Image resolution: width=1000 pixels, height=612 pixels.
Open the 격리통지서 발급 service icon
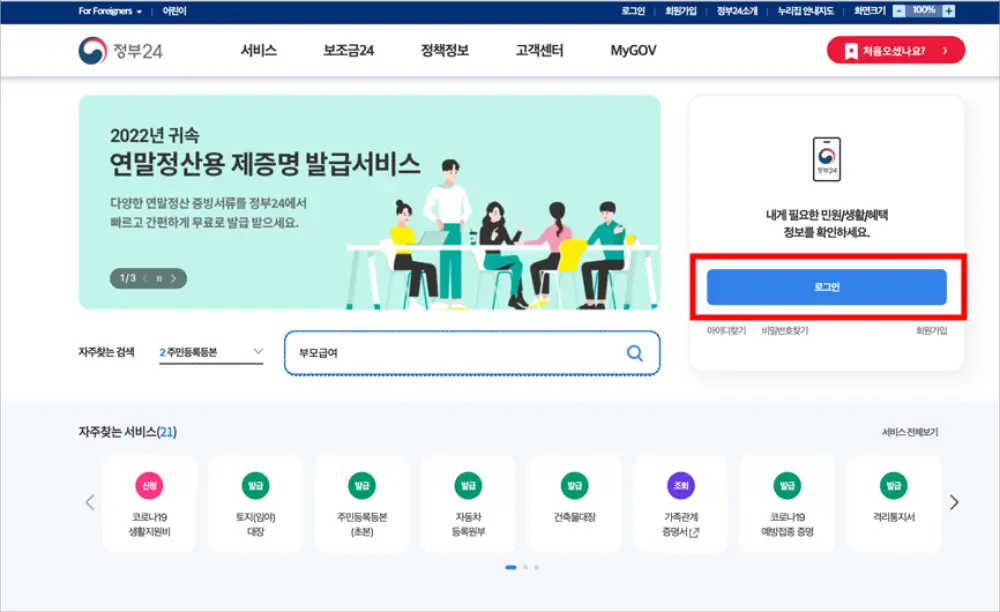click(893, 503)
